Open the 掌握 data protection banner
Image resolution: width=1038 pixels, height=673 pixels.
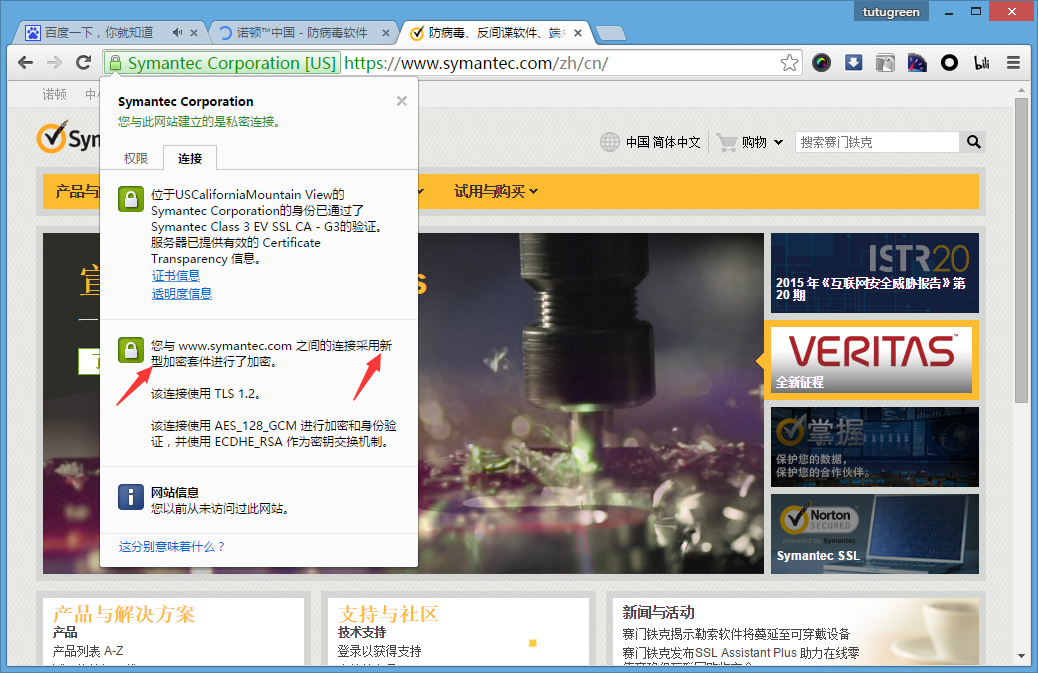(x=874, y=447)
